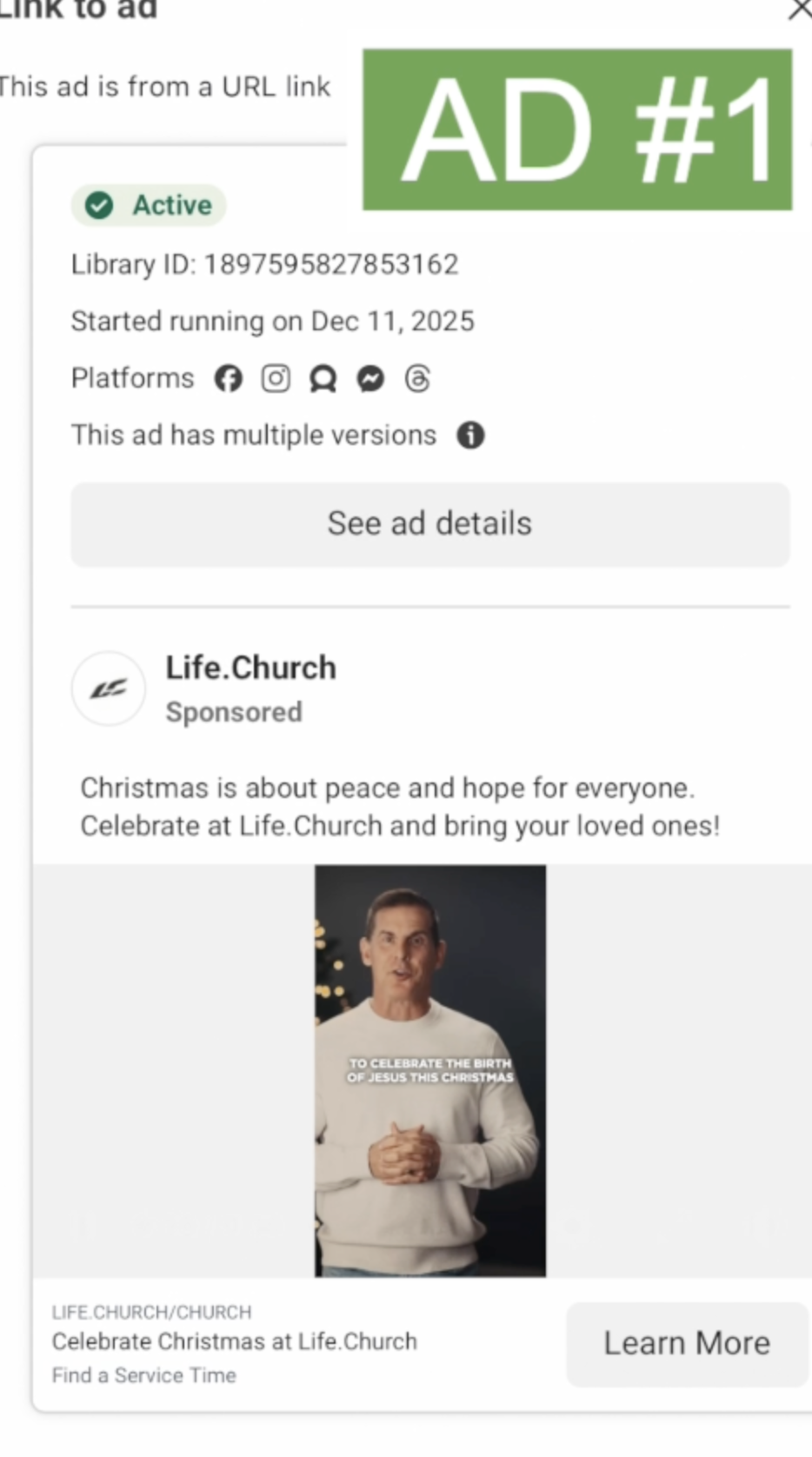Click the Facebook platform icon
This screenshot has width=812, height=1457.
coord(229,378)
